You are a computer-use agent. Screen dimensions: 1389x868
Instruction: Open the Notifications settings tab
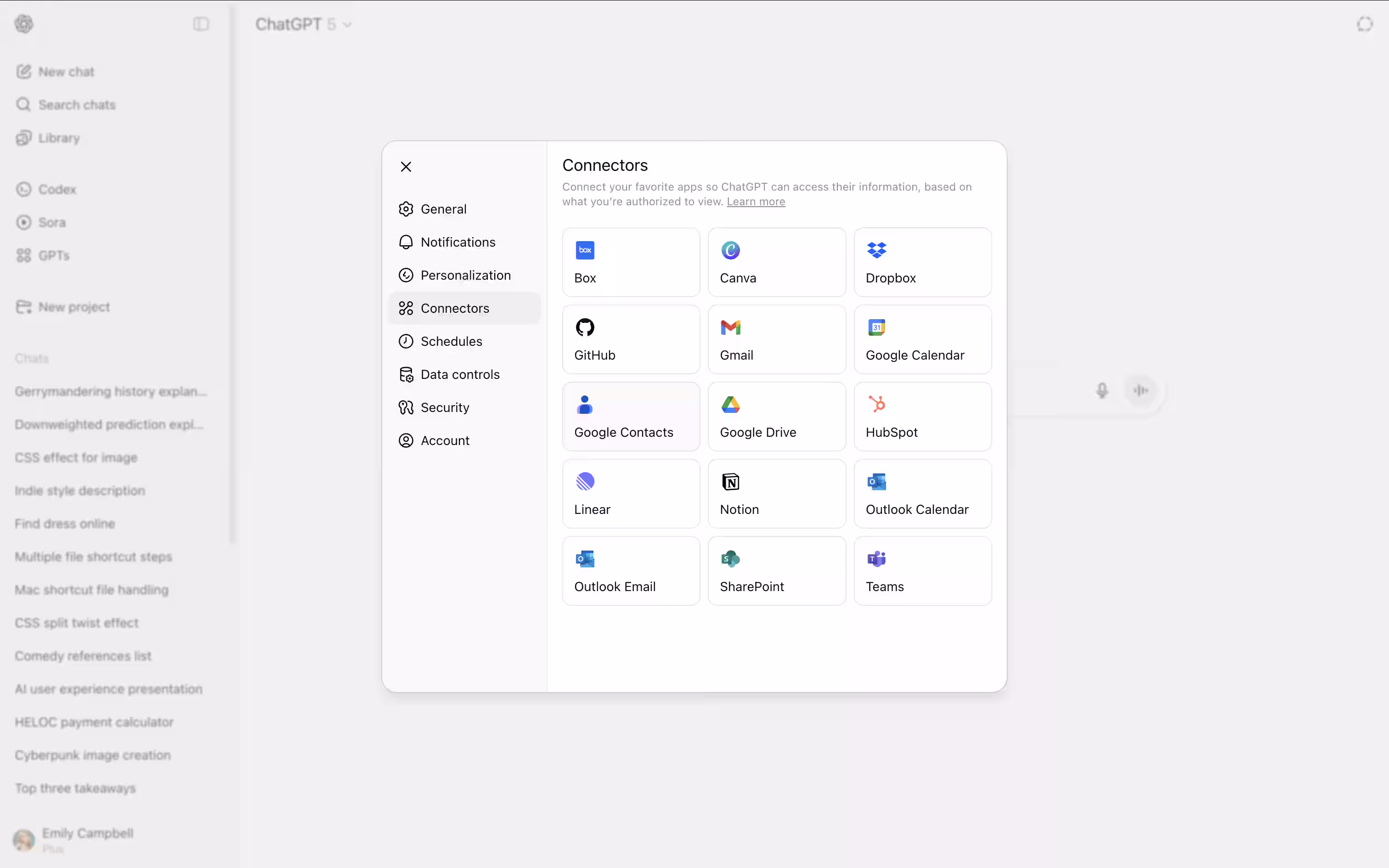click(x=464, y=242)
